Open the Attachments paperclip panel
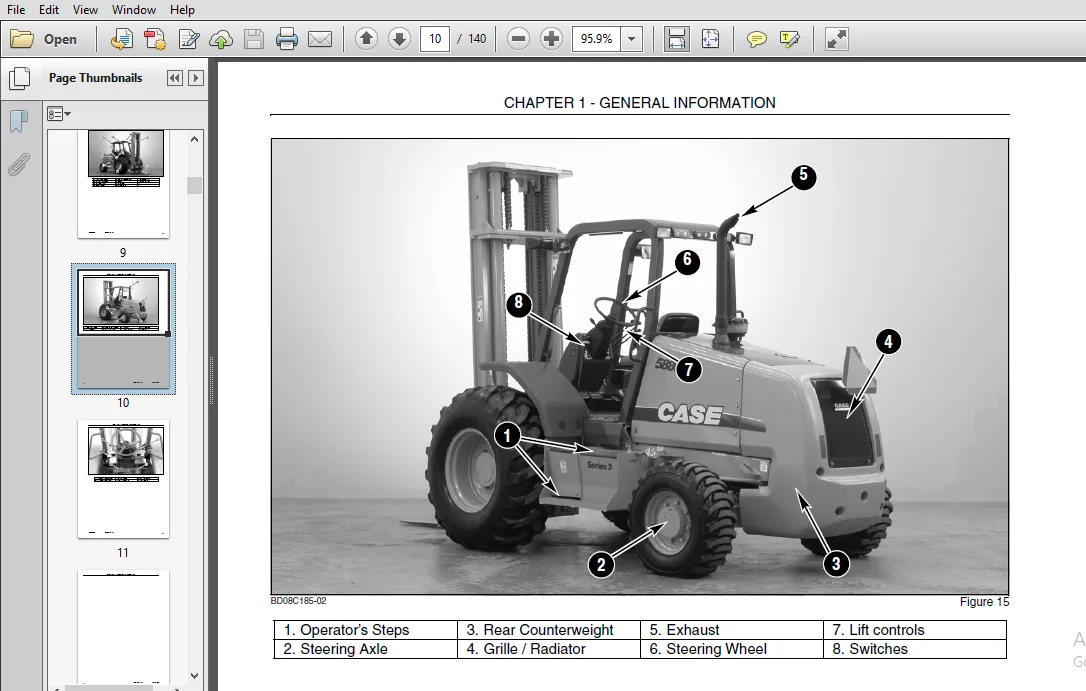 pyautogui.click(x=19, y=165)
